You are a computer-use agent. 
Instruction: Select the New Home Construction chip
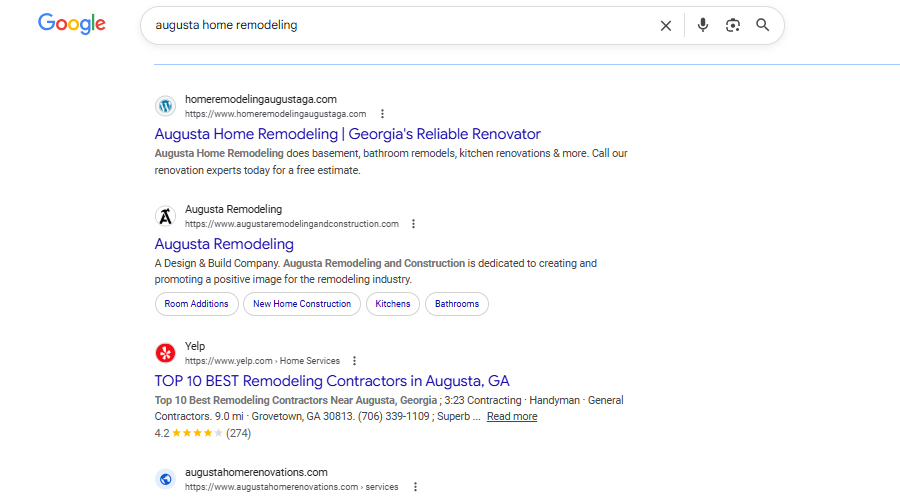tap(302, 304)
